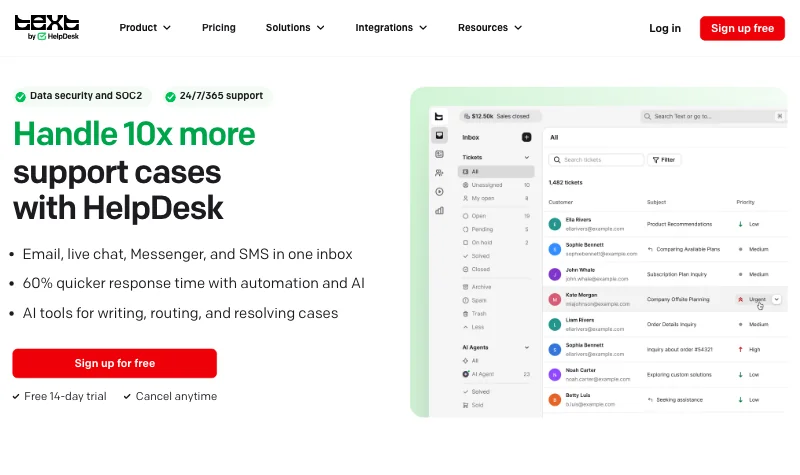Select the Unassigned tickets folder
This screenshot has height=475, width=800.
(x=496, y=185)
